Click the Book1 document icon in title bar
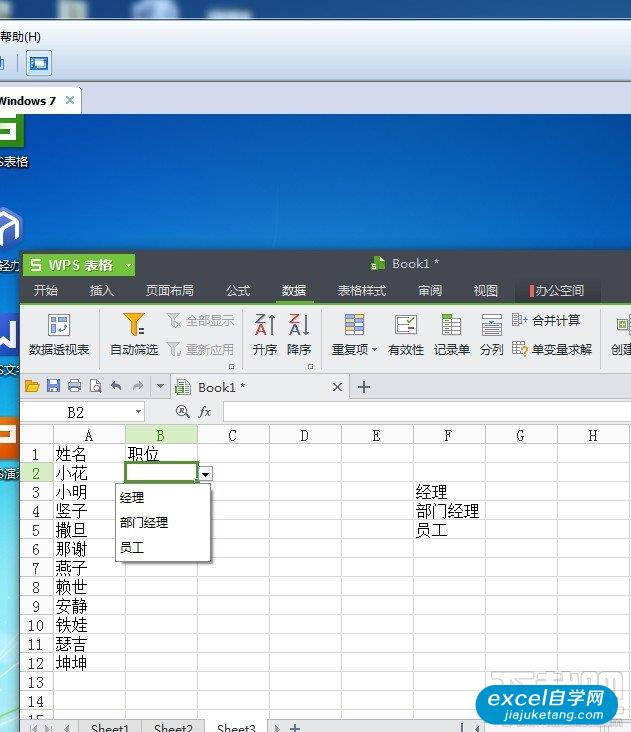Screen dimensions: 631x732 378,264
